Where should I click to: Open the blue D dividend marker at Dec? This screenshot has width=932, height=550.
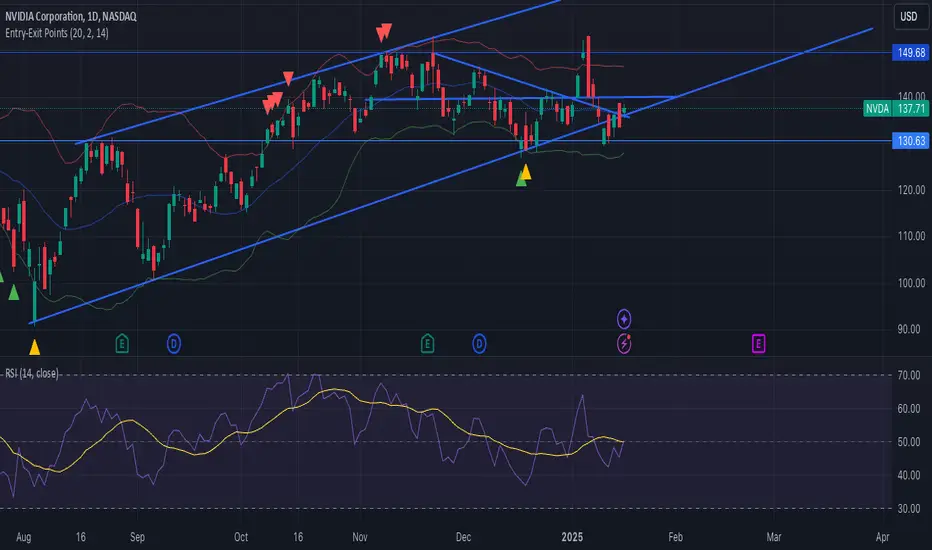(x=479, y=344)
